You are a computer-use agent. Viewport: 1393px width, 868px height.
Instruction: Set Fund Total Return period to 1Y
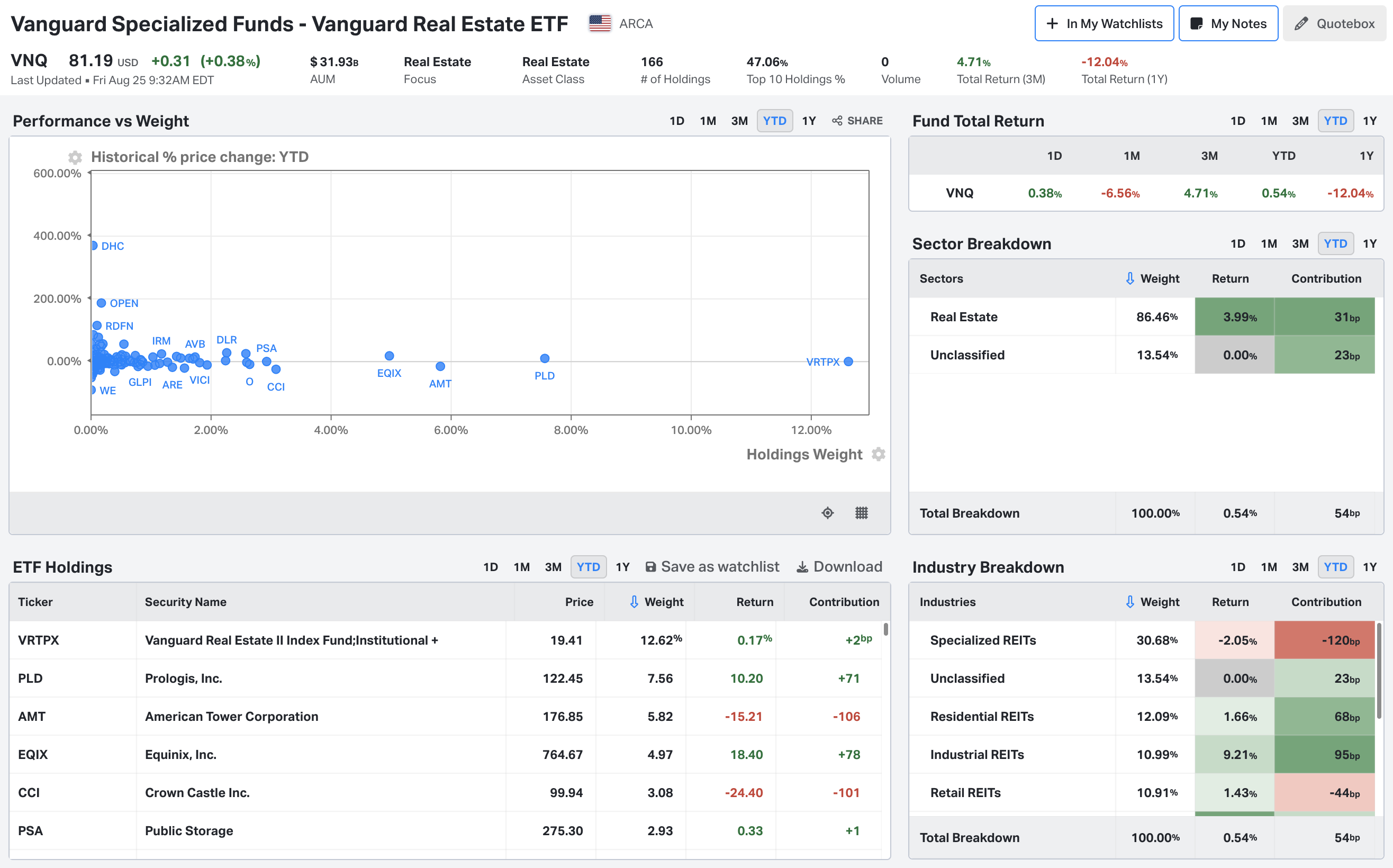tap(1370, 121)
